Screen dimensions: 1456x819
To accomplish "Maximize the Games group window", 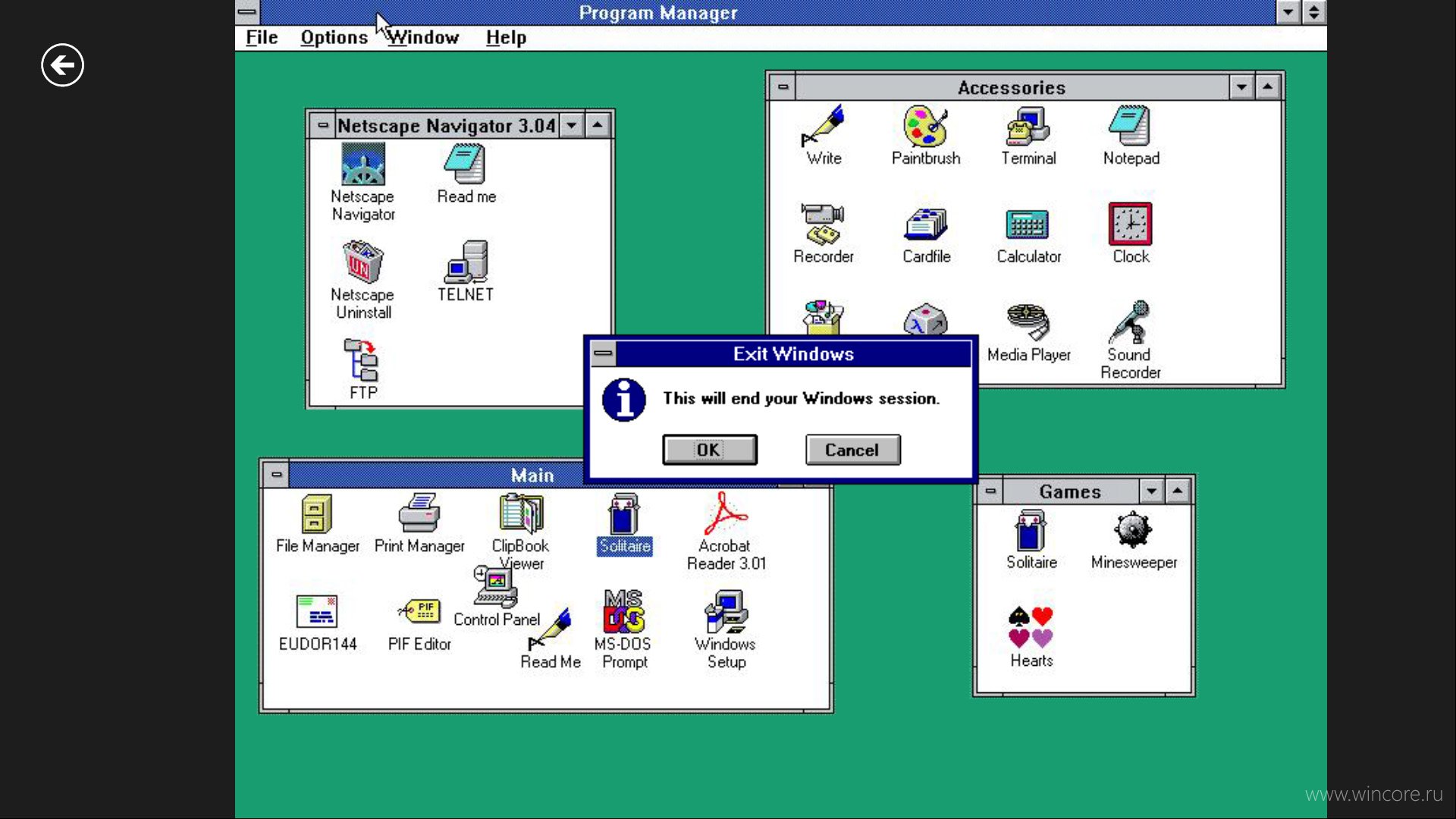I will (x=1178, y=491).
